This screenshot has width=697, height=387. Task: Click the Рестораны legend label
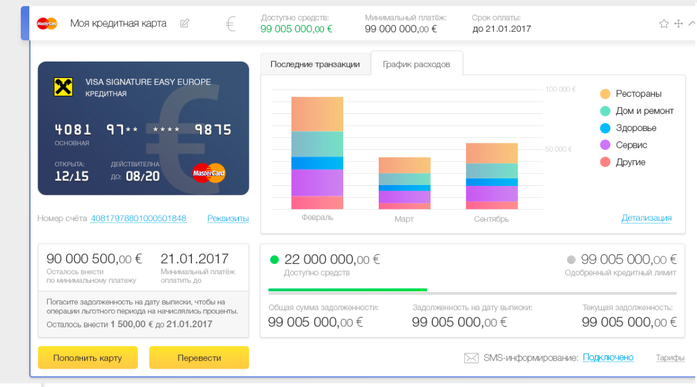coord(638,94)
